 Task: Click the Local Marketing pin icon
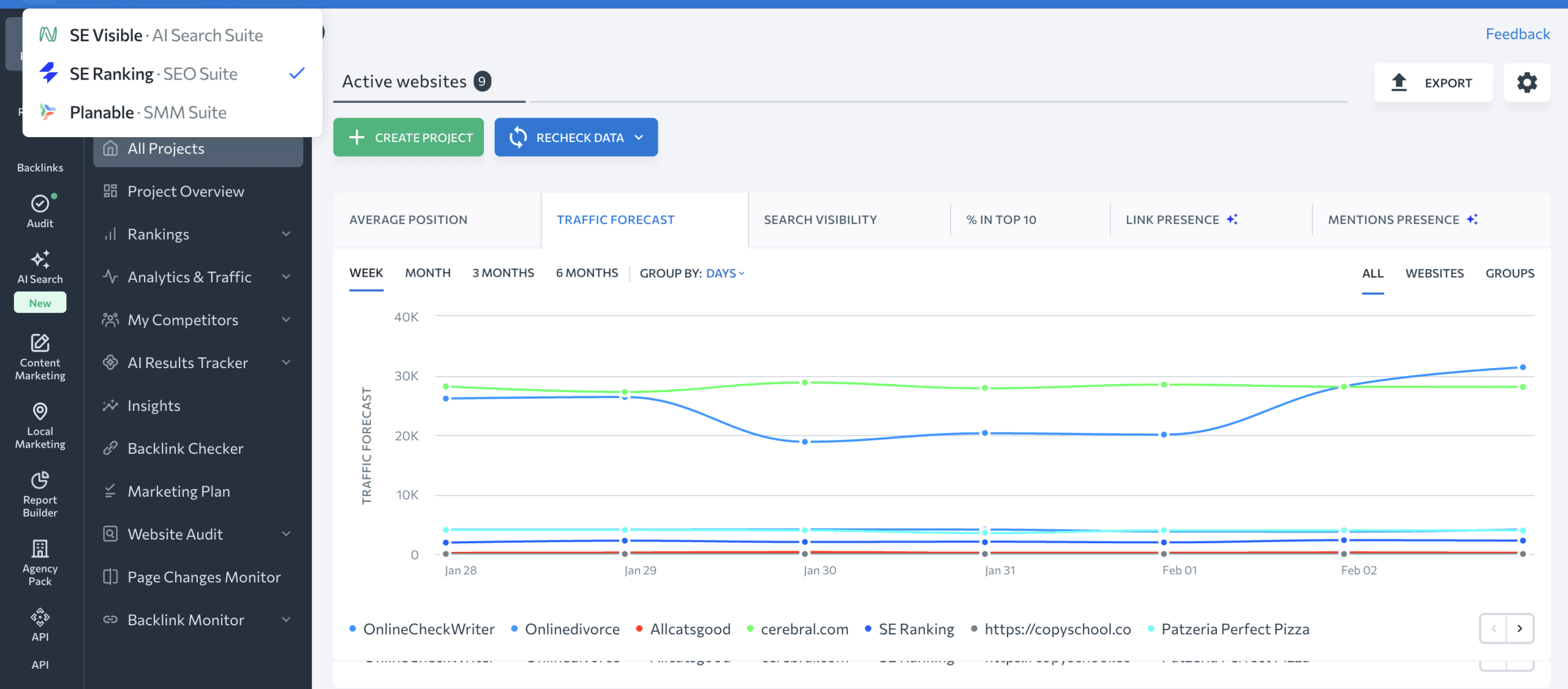[x=40, y=412]
